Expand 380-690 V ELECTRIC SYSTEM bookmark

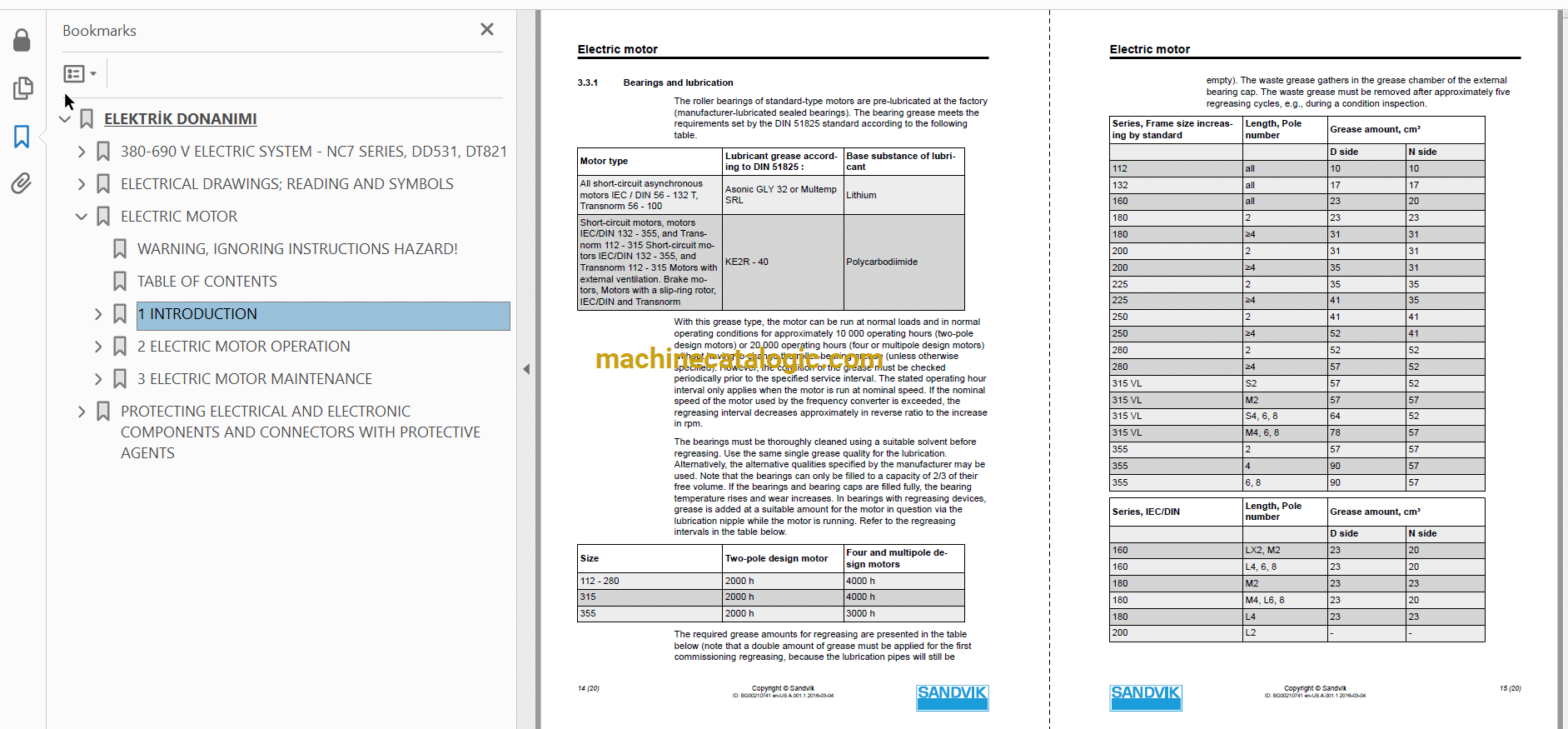click(82, 152)
